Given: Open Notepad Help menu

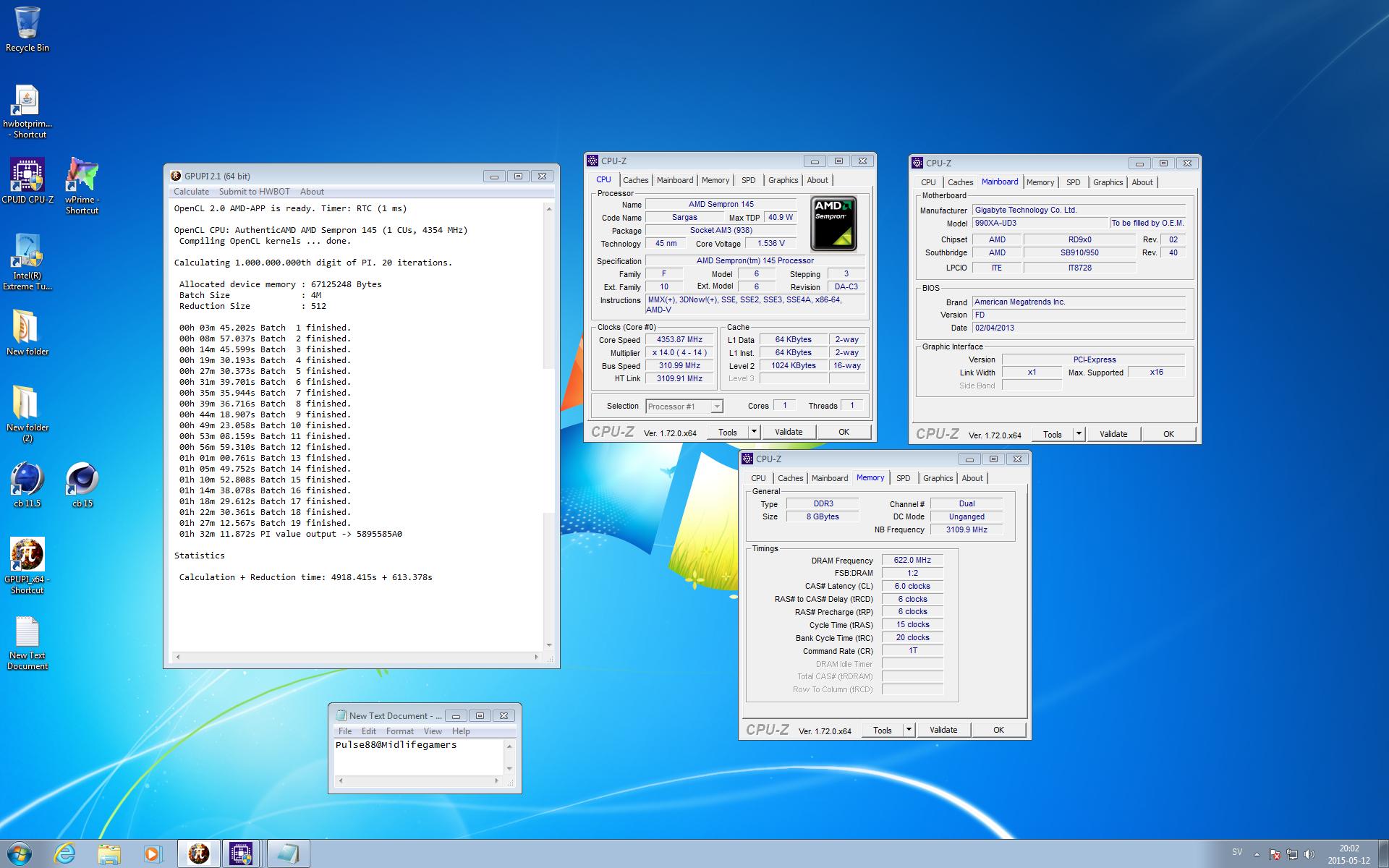Looking at the screenshot, I should [461, 731].
